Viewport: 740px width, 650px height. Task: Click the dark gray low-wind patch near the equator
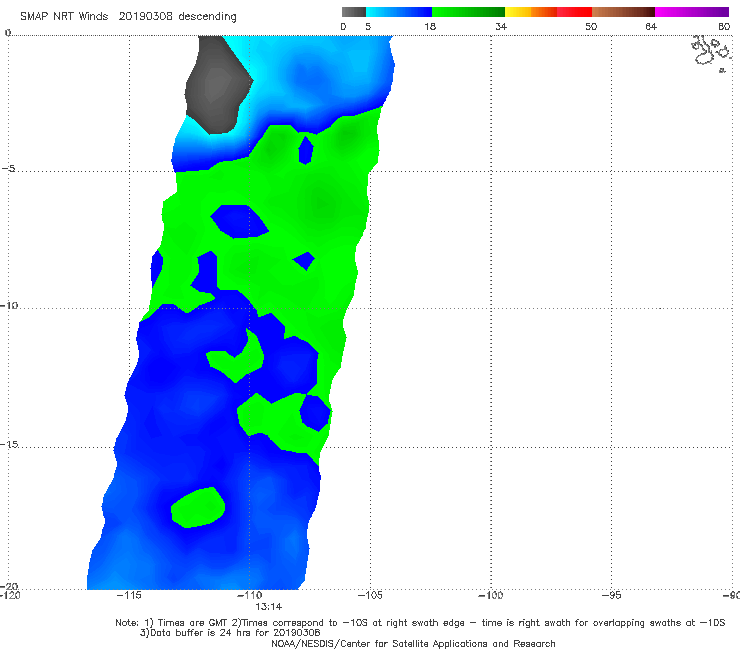[217, 85]
